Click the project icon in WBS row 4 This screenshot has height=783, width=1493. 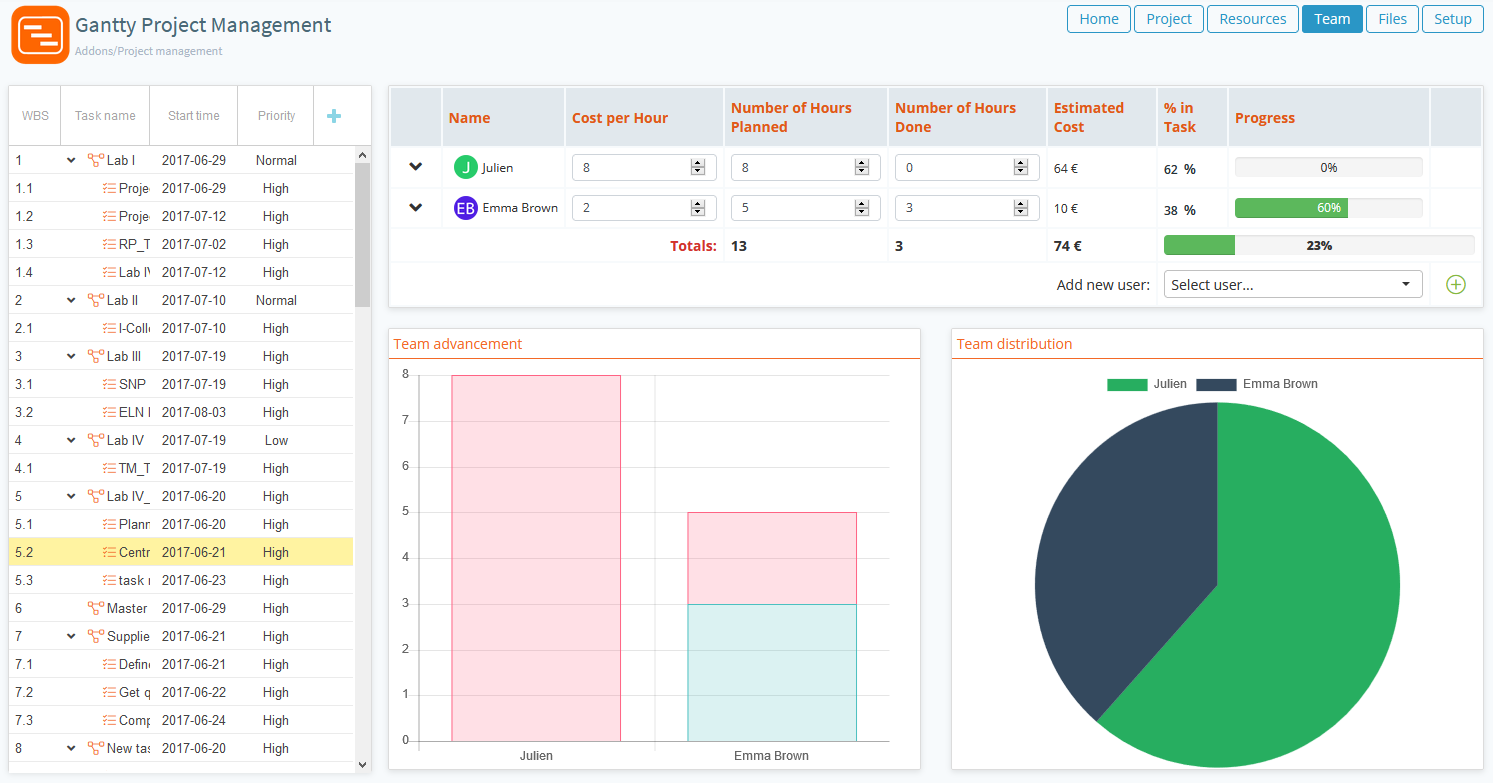(x=96, y=440)
